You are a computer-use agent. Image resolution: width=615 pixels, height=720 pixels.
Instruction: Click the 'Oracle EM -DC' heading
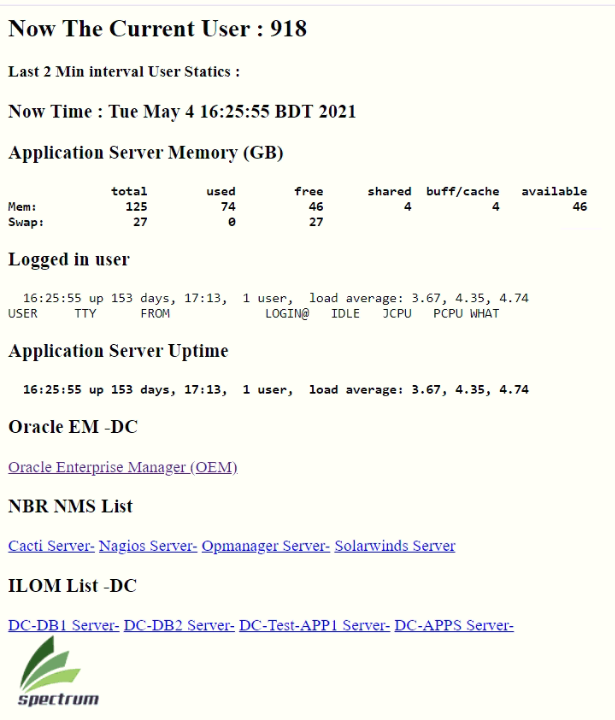point(73,427)
